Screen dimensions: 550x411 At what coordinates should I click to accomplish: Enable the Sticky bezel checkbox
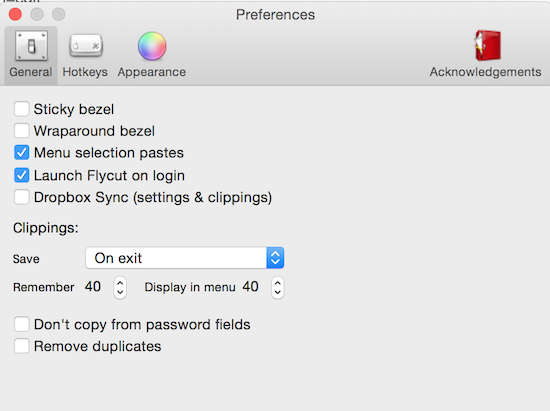pyautogui.click(x=21, y=109)
